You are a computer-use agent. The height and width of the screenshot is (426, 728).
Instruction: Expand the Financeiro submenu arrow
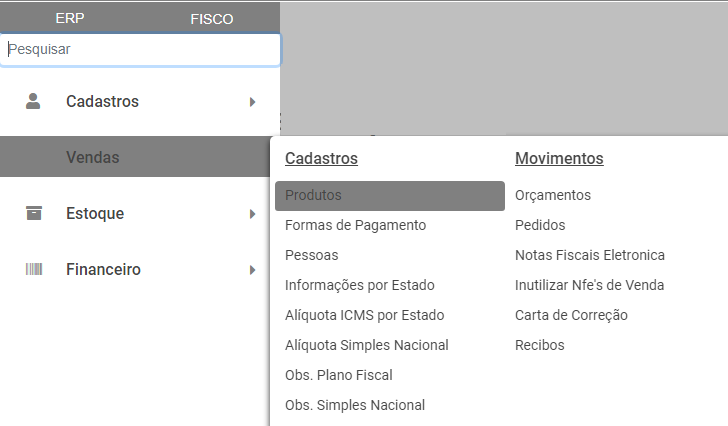253,269
